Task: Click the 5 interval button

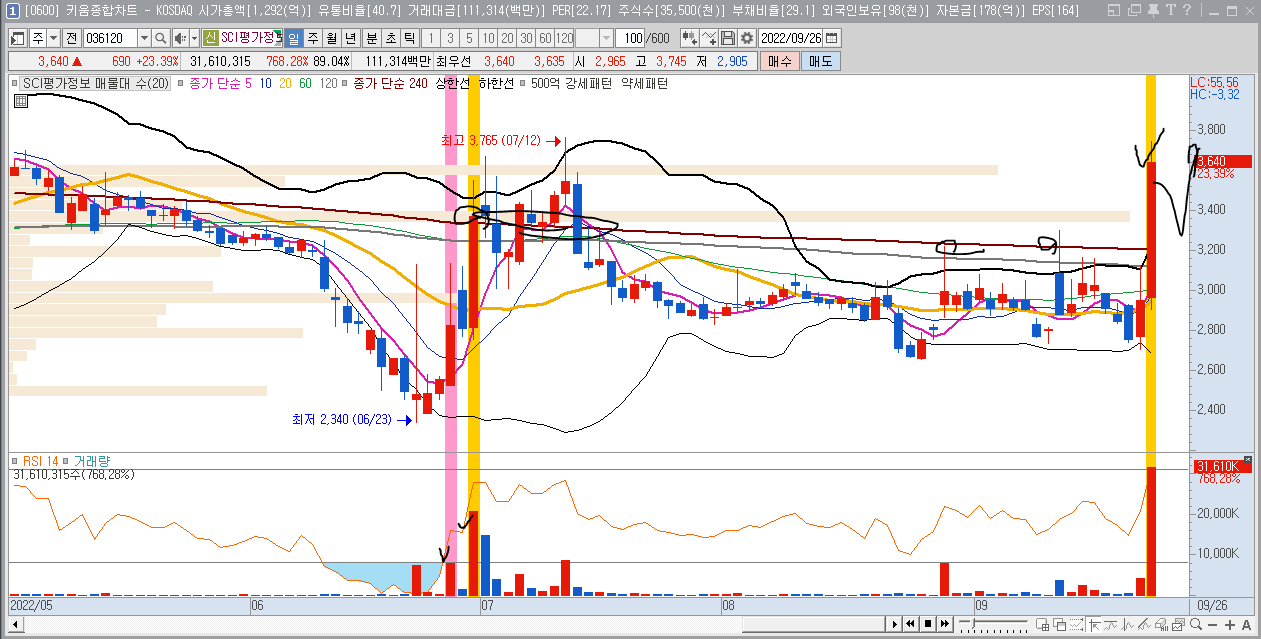Action: (469, 38)
